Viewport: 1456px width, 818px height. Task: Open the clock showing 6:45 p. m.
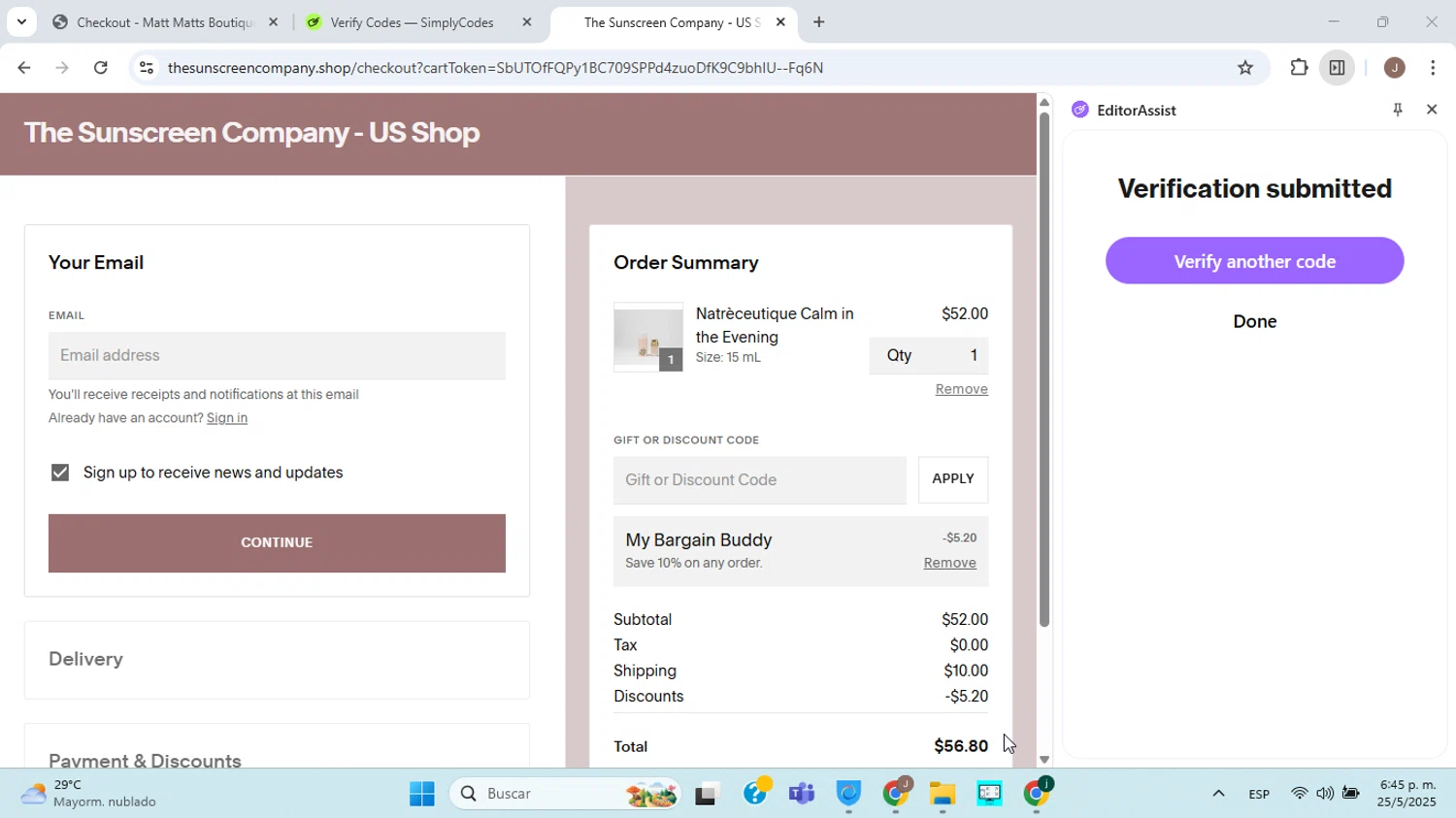1407,794
